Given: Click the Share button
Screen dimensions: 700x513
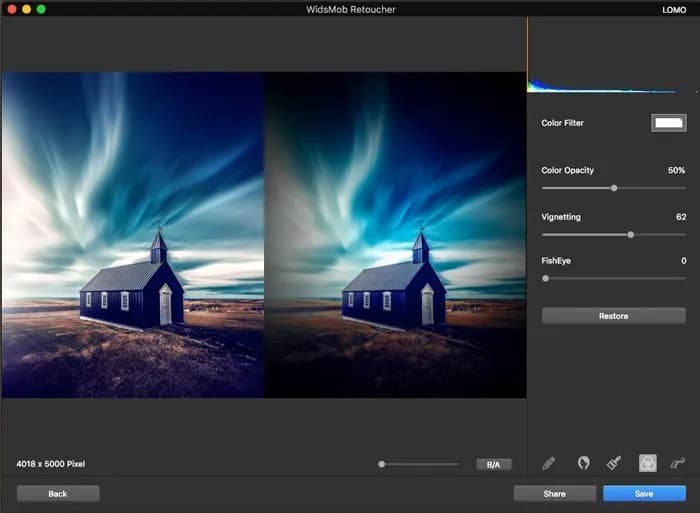Looking at the screenshot, I should 554,493.
